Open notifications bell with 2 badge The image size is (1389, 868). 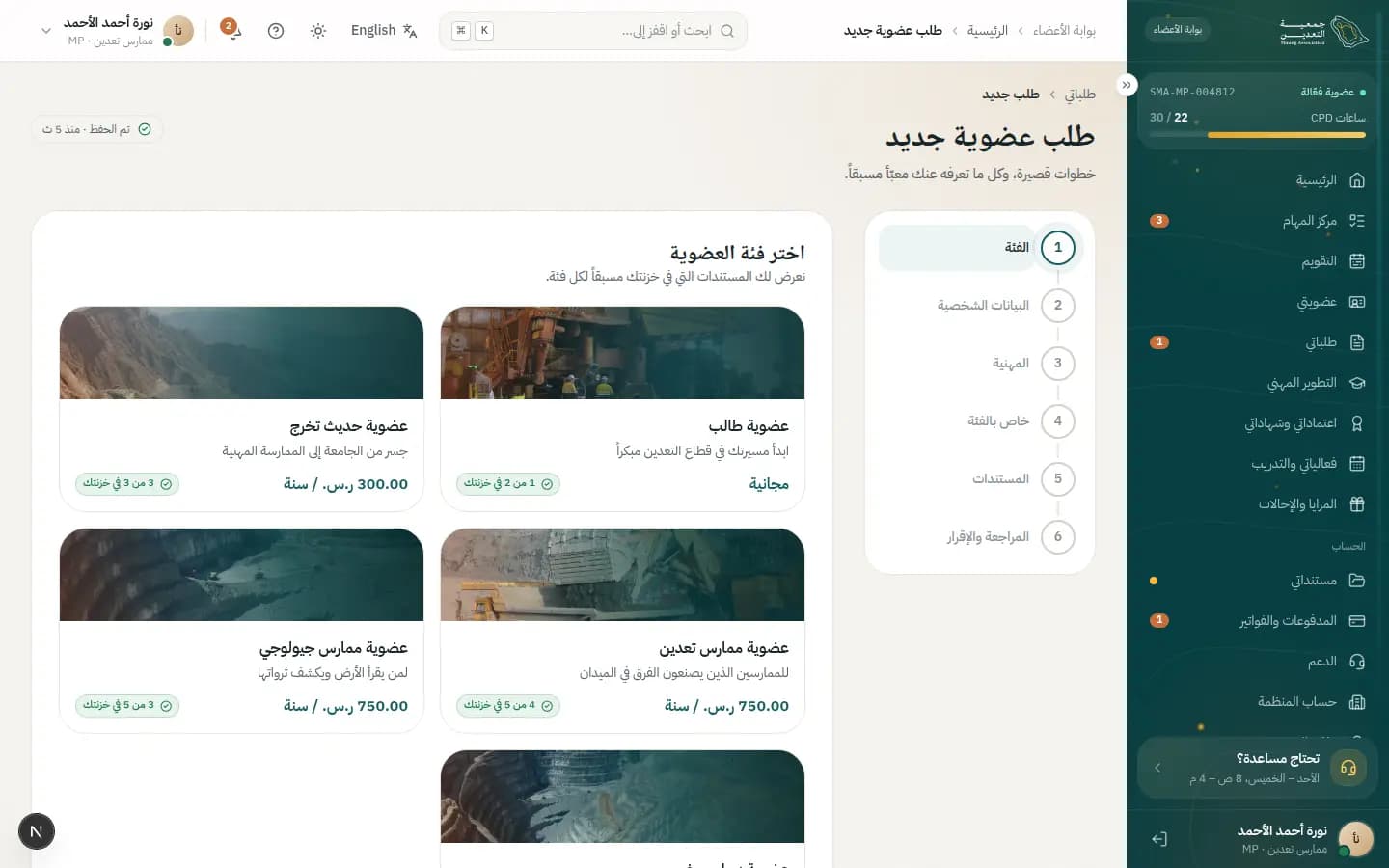pyautogui.click(x=232, y=30)
